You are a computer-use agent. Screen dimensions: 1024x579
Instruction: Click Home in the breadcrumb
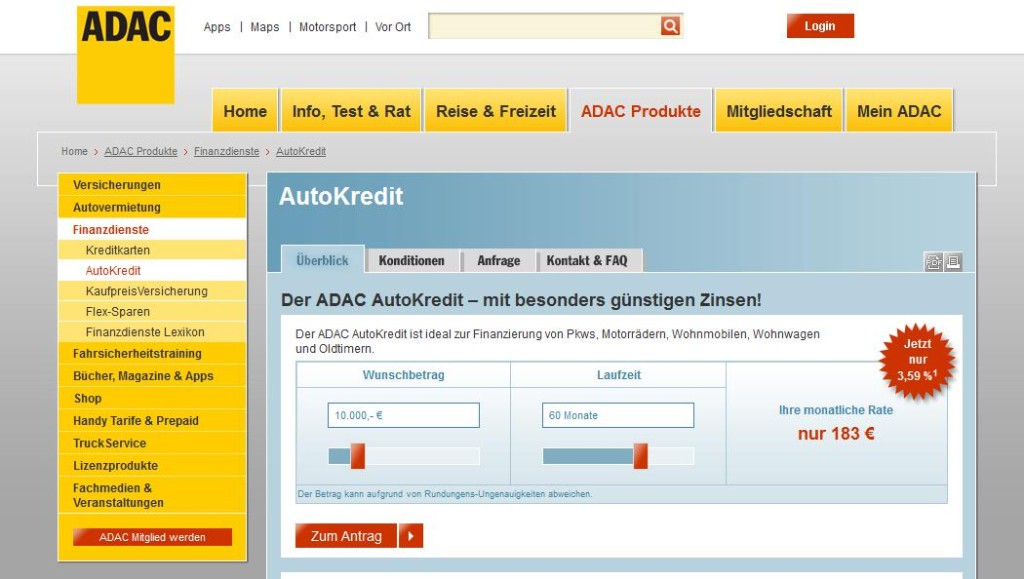pyautogui.click(x=74, y=151)
